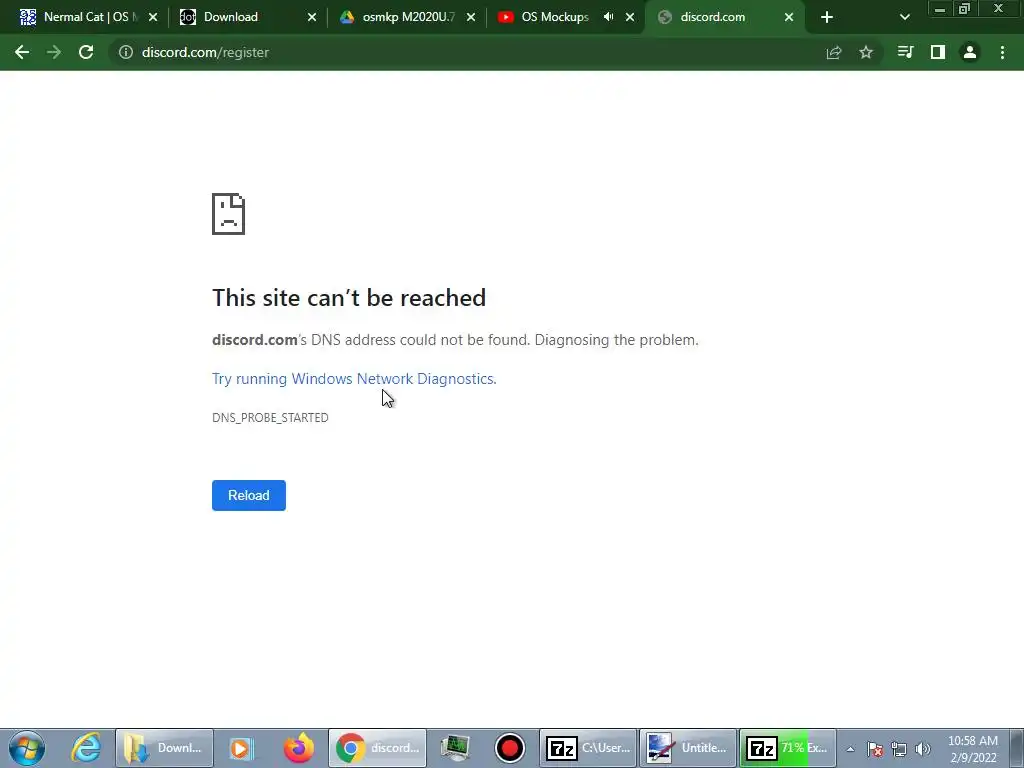Share this page icon
Viewport: 1024px width, 768px height.
click(834, 52)
